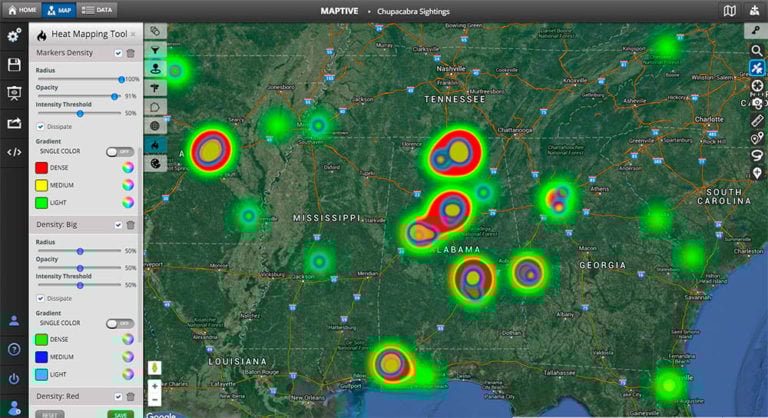Click the save floppy disk icon
The width and height of the screenshot is (768, 418).
pyautogui.click(x=14, y=64)
